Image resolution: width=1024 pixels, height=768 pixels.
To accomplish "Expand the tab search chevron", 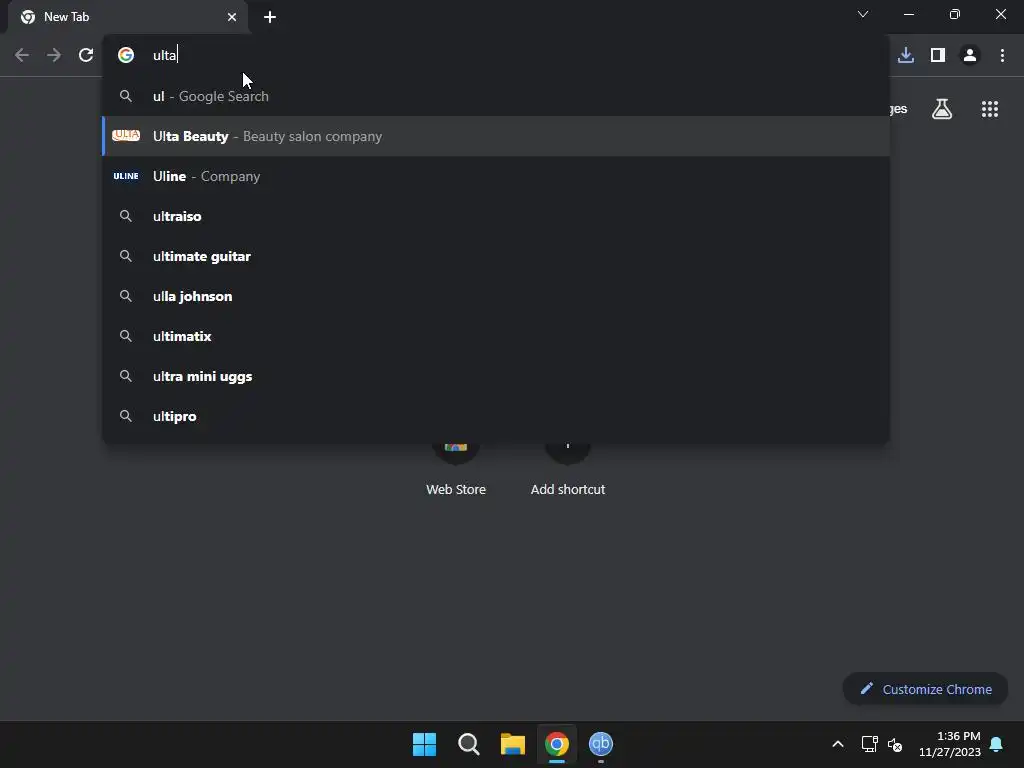I will [x=863, y=14].
